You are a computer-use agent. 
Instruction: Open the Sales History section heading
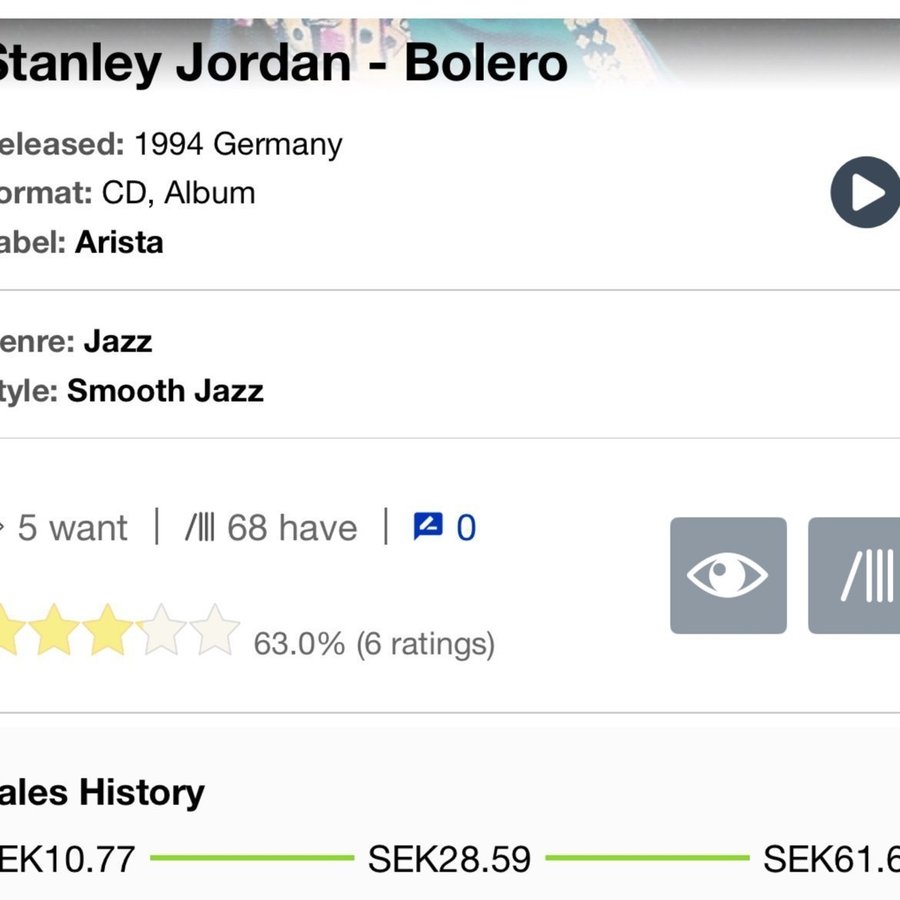[102, 792]
